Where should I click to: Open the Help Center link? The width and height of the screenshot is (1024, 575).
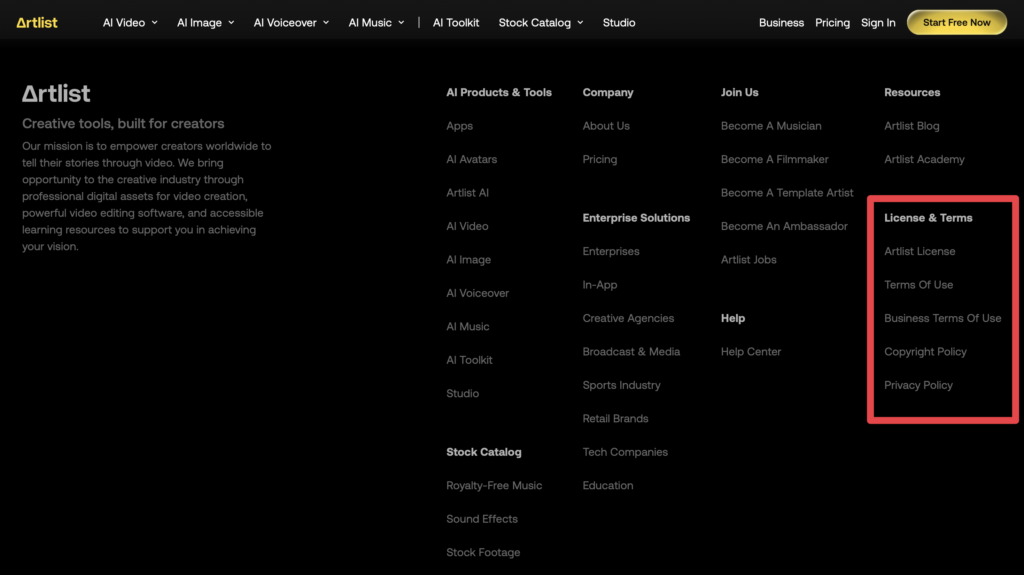coord(750,351)
